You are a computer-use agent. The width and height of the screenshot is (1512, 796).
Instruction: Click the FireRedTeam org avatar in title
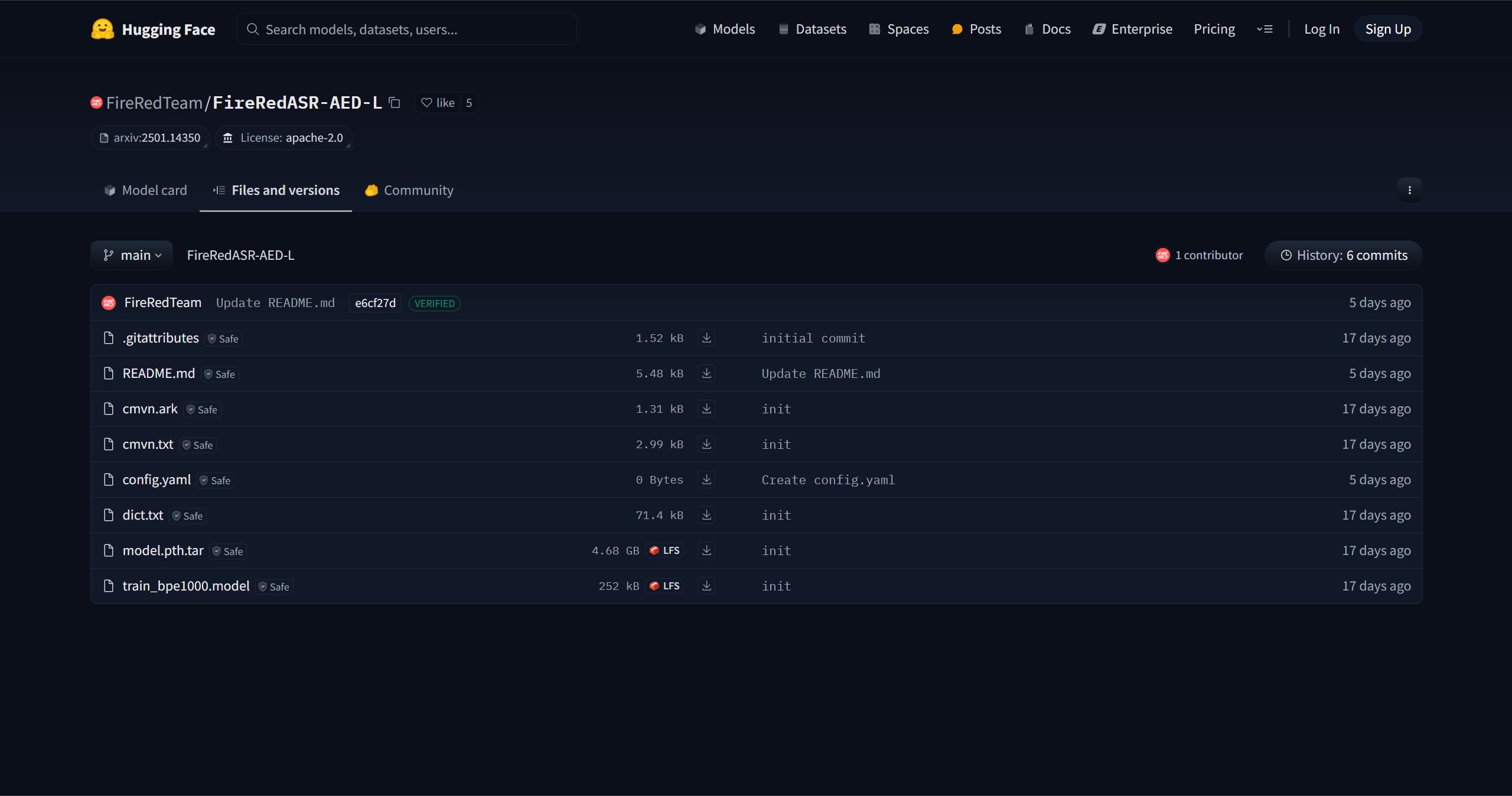click(97, 103)
